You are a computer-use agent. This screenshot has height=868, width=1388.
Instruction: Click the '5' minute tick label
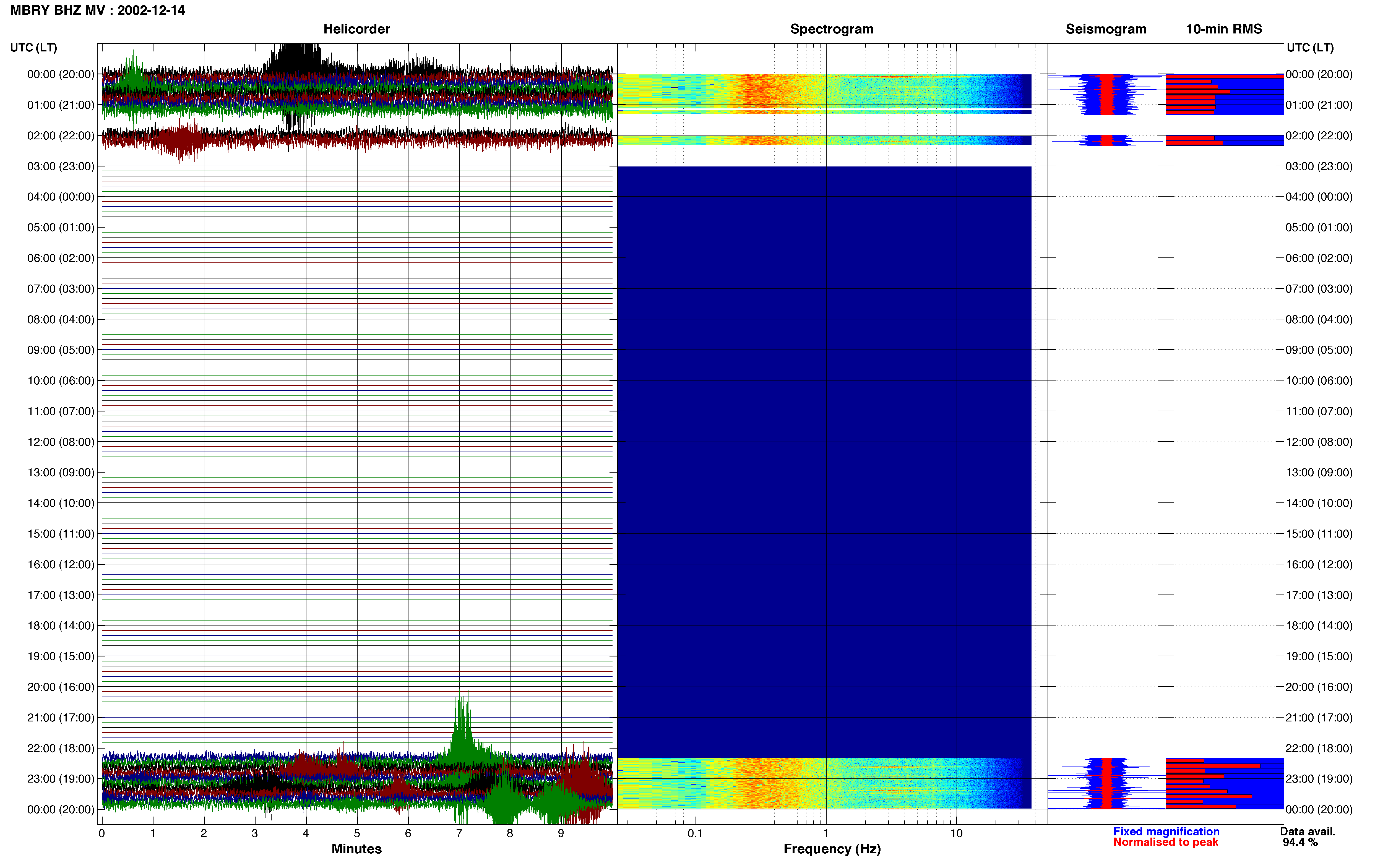[x=357, y=833]
